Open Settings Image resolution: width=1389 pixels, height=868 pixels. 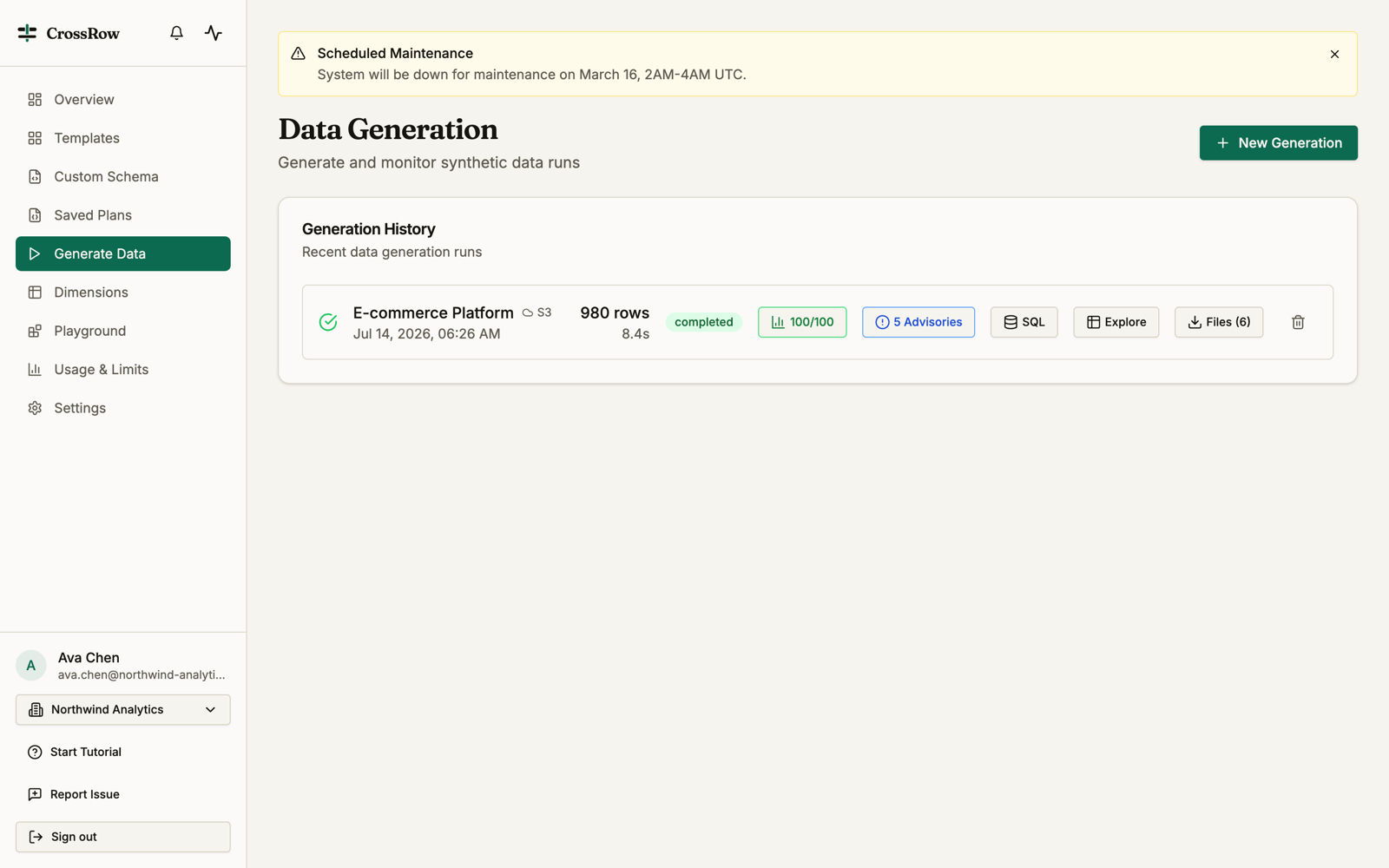point(123,408)
